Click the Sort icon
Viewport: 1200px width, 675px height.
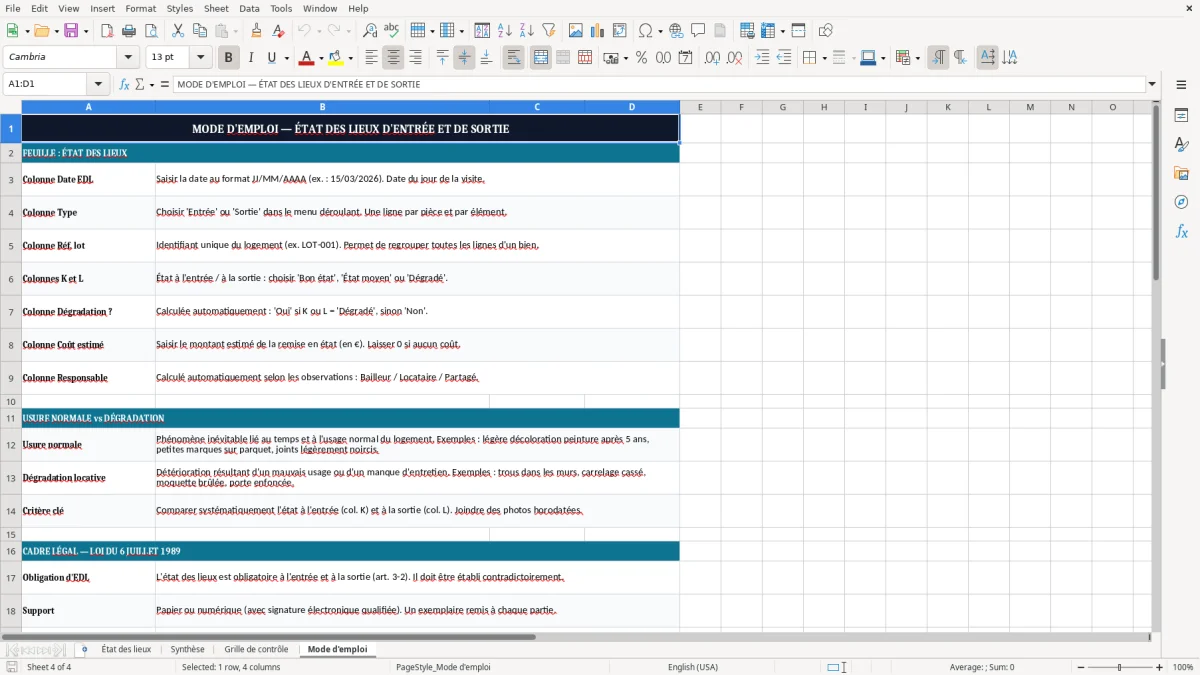482,31
